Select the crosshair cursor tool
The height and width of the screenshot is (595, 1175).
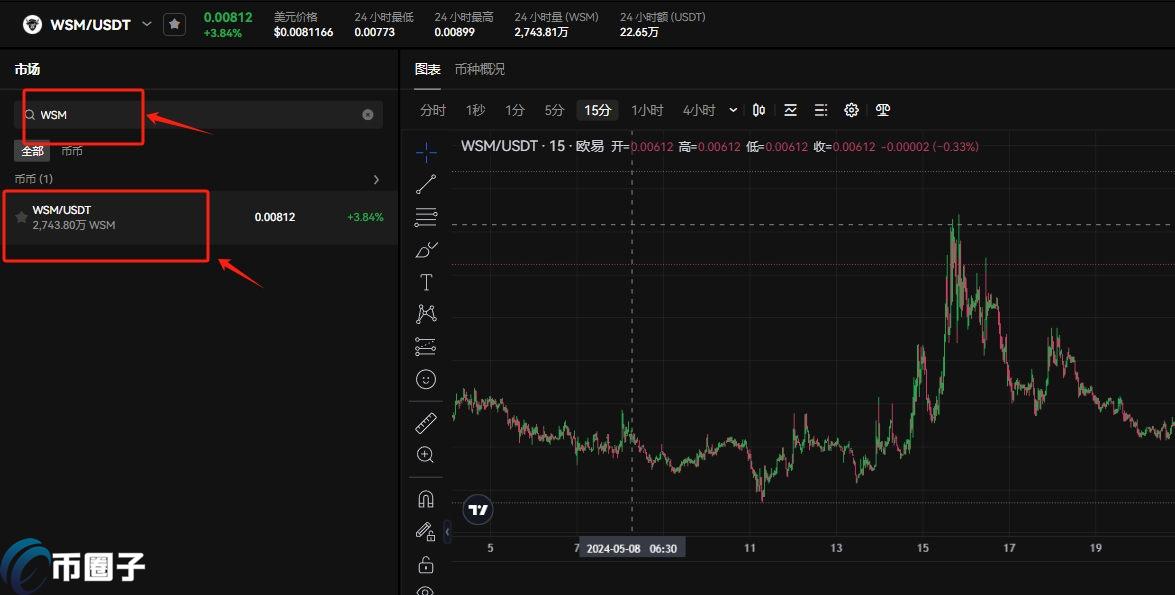coord(426,152)
